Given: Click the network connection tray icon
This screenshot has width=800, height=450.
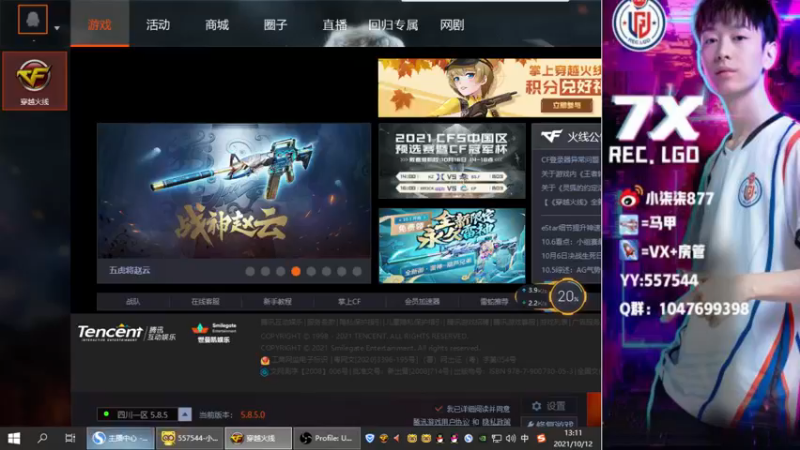Looking at the screenshot, I should [x=496, y=438].
